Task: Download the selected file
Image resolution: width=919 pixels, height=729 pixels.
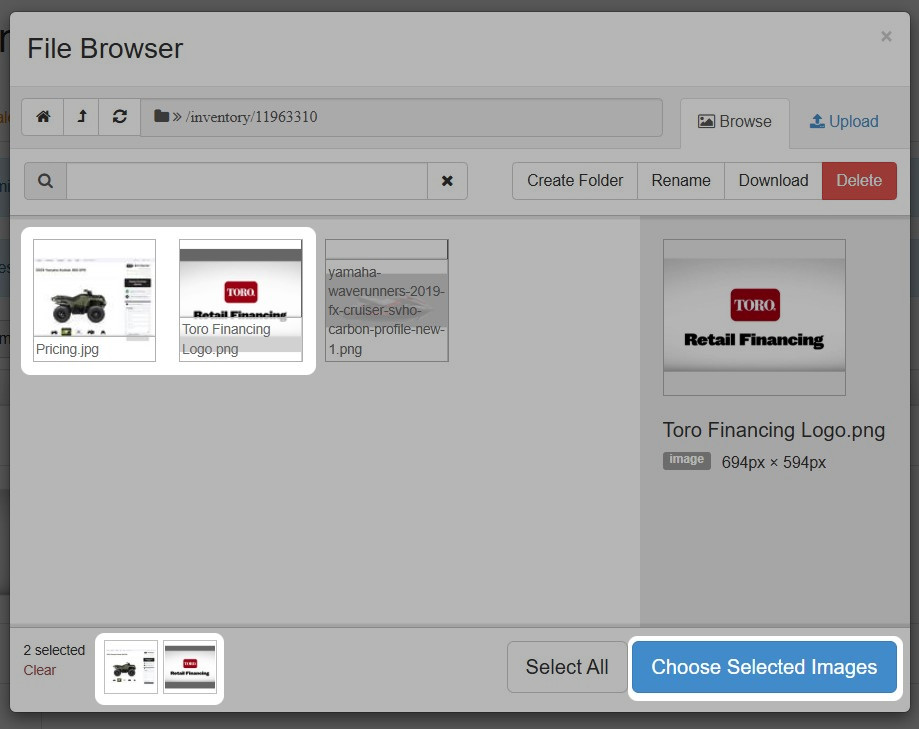Action: (773, 180)
